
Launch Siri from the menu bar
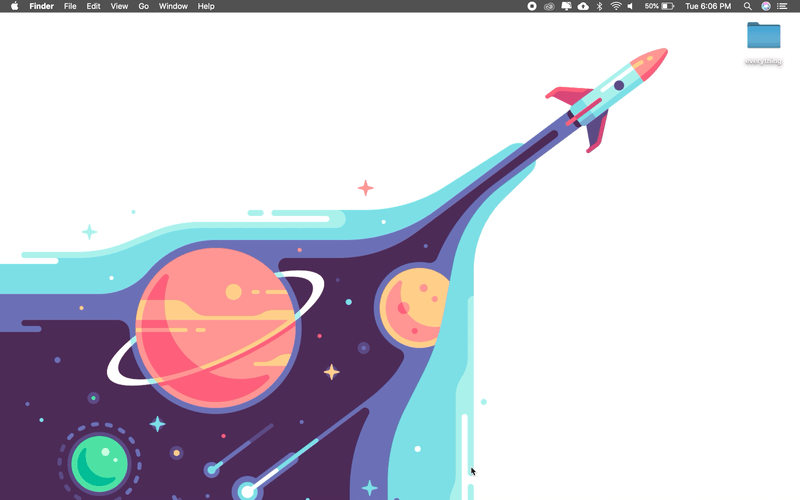[766, 6]
